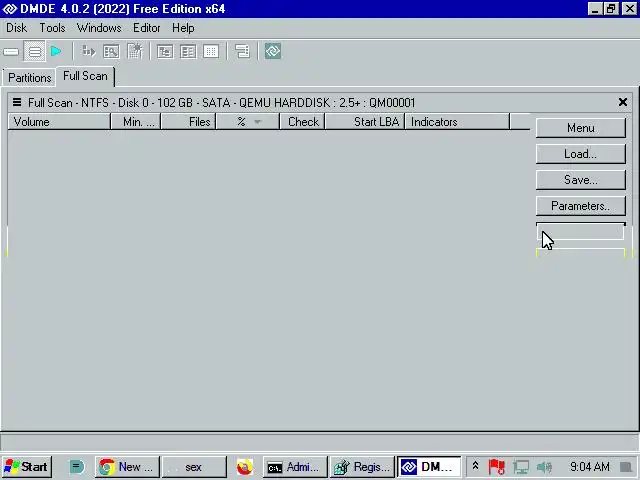Click the blue play scan icon

[x=56, y=51]
